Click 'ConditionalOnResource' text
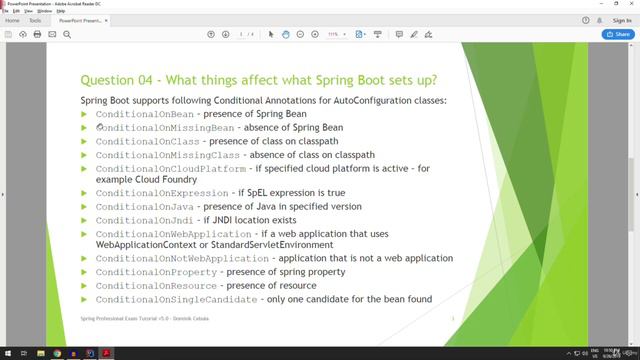This screenshot has height=360, width=640. coord(156,286)
